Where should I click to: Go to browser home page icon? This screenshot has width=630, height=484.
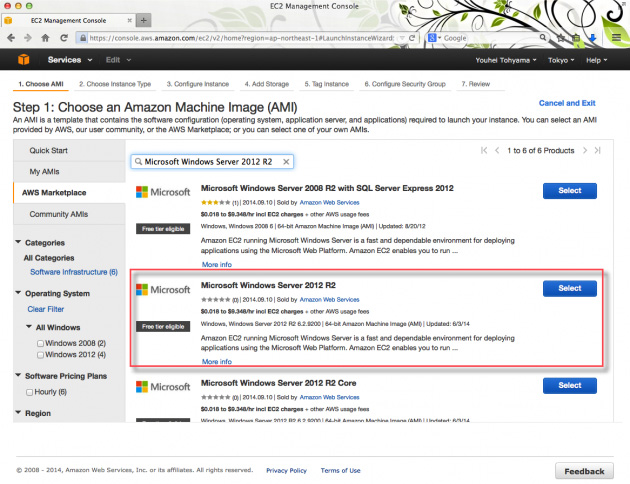45,38
